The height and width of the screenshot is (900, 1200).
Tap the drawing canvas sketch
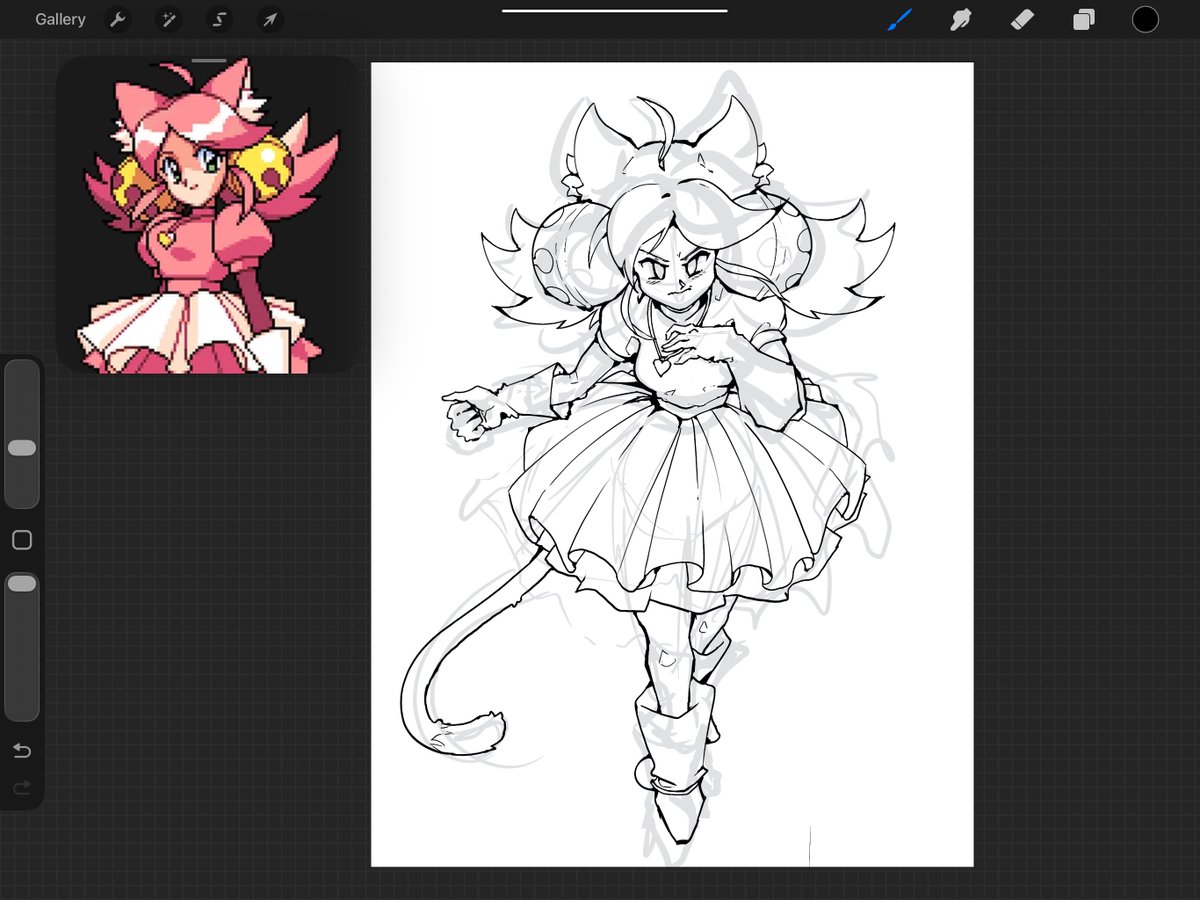[672, 464]
